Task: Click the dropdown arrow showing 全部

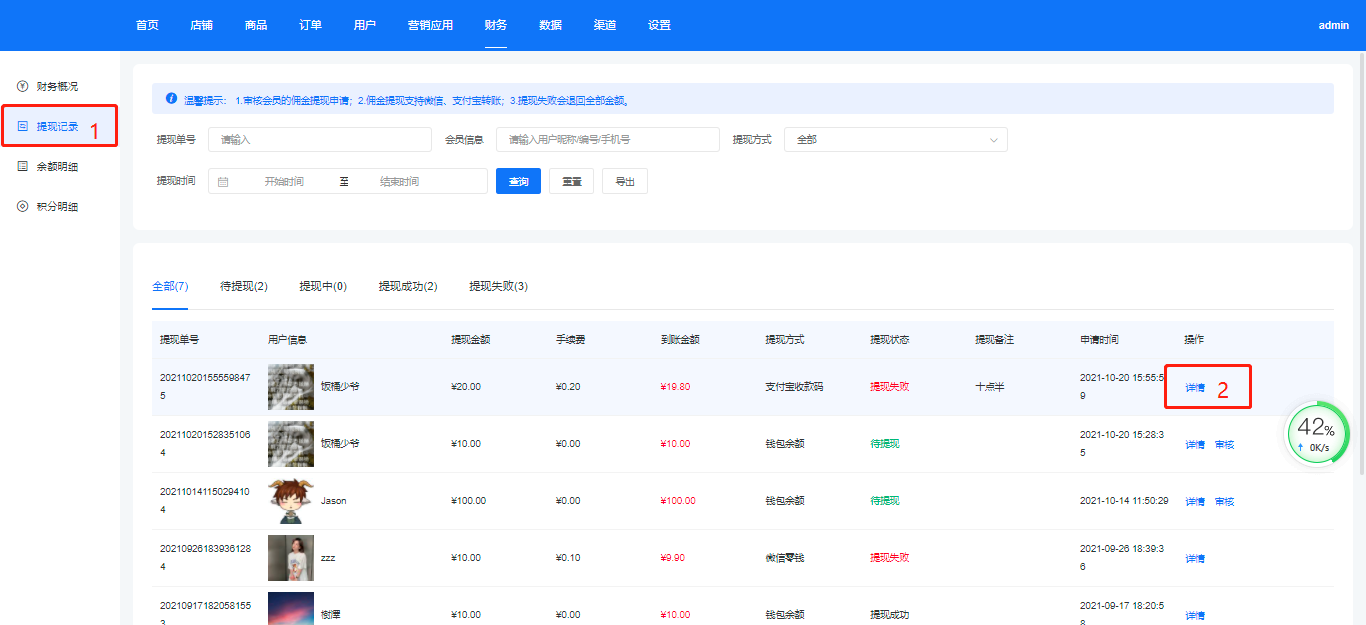Action: coord(993,140)
